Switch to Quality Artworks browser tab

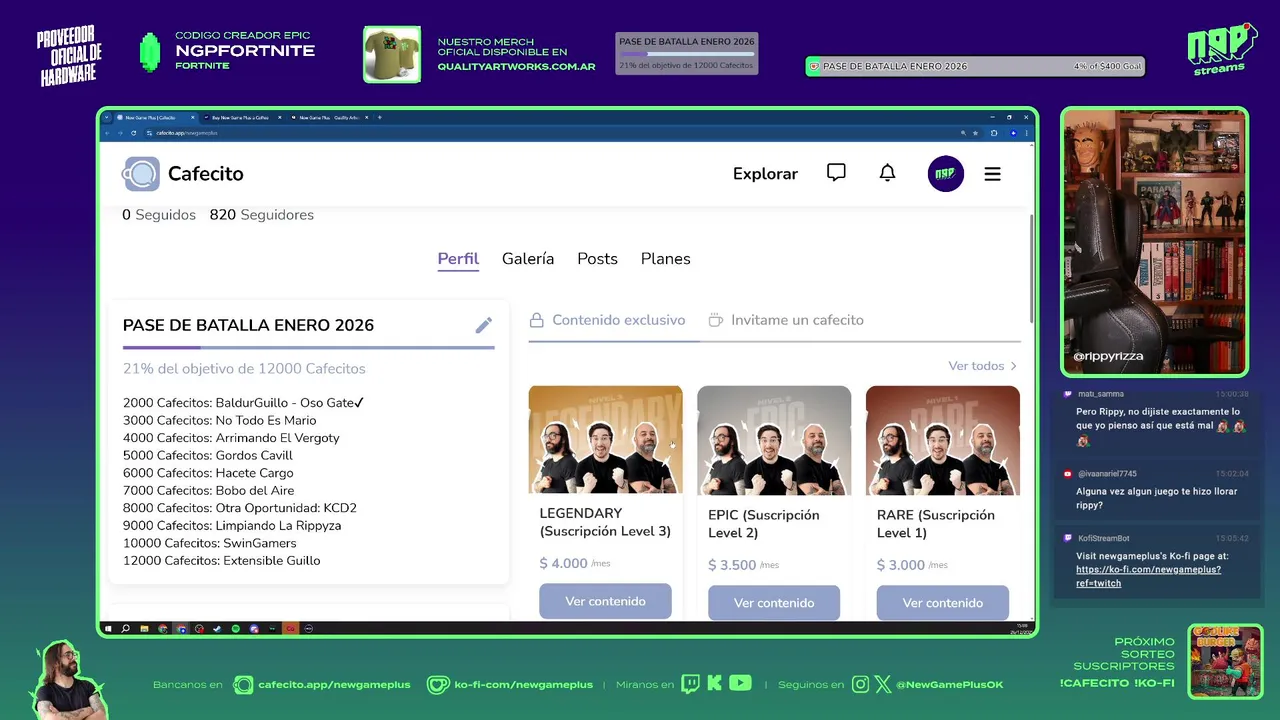coord(330,118)
